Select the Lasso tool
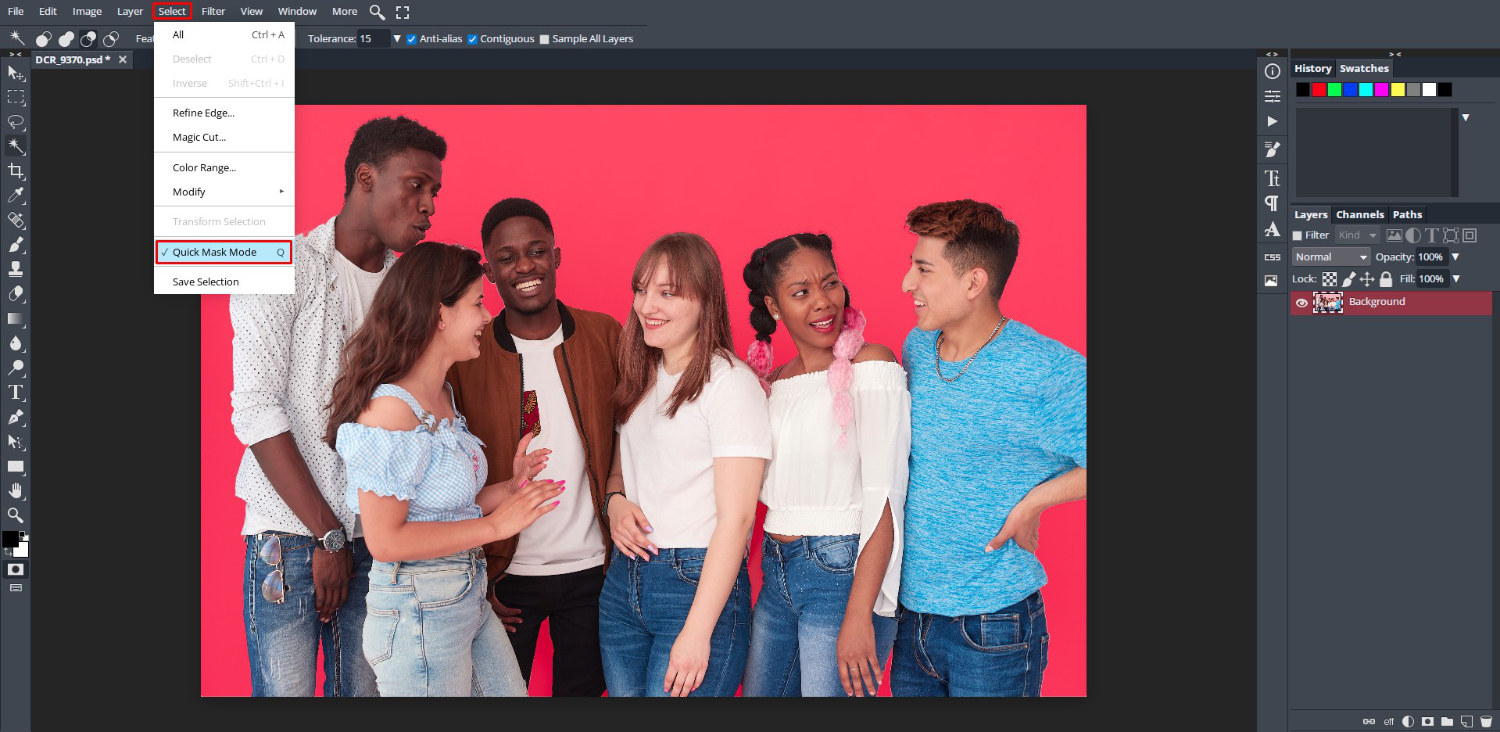The width and height of the screenshot is (1500, 732). (16, 122)
